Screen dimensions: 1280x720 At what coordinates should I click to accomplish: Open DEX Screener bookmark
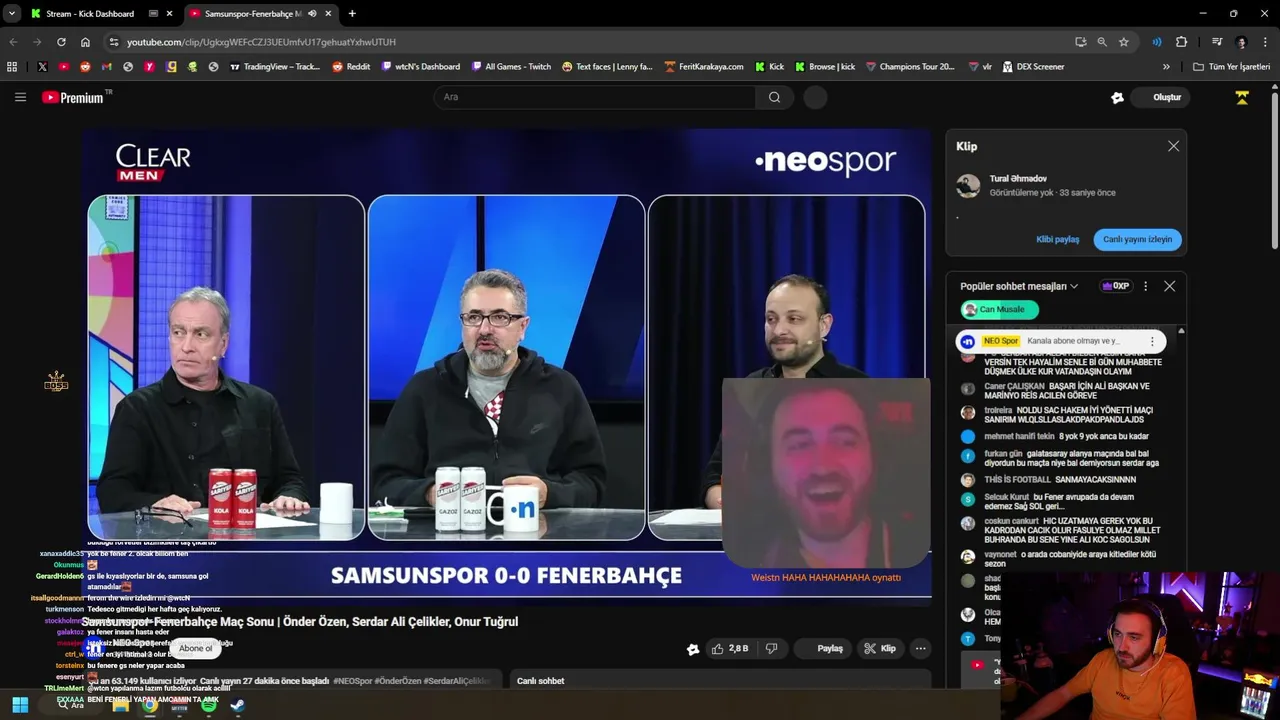point(1033,67)
